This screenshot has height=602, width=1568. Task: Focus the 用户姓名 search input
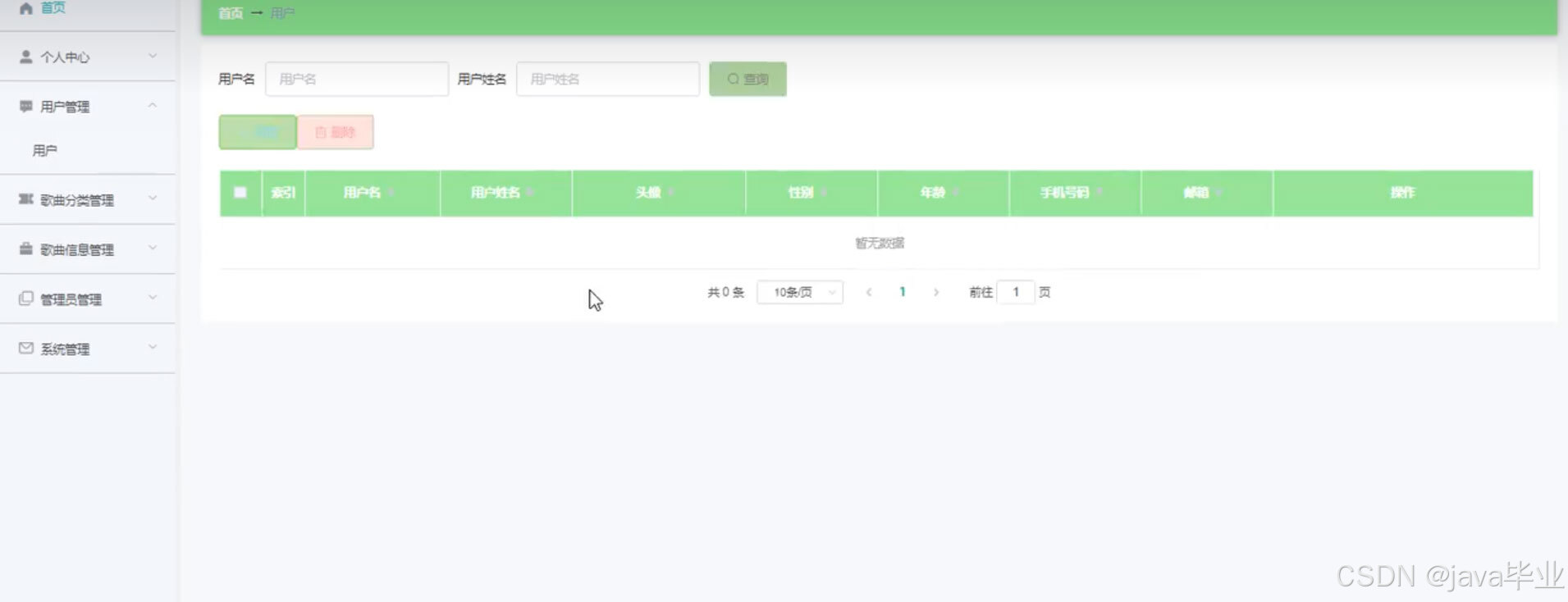click(608, 79)
